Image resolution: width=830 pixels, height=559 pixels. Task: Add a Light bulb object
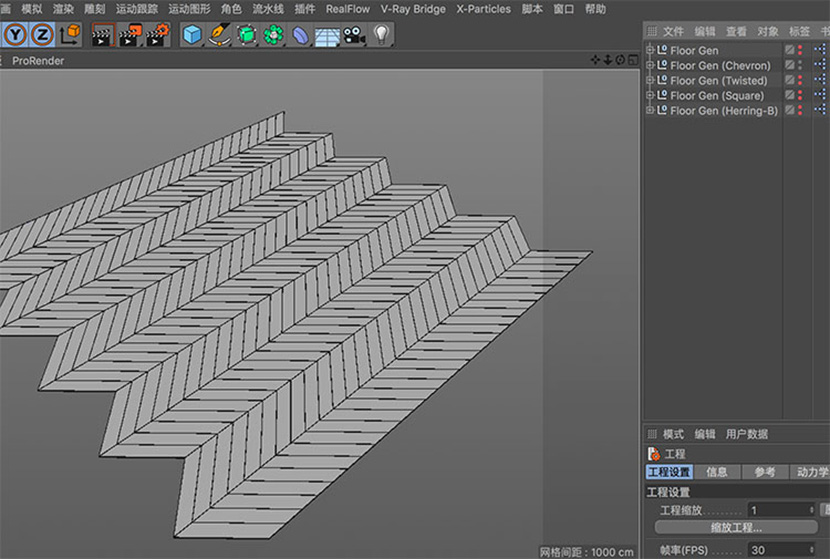[381, 35]
